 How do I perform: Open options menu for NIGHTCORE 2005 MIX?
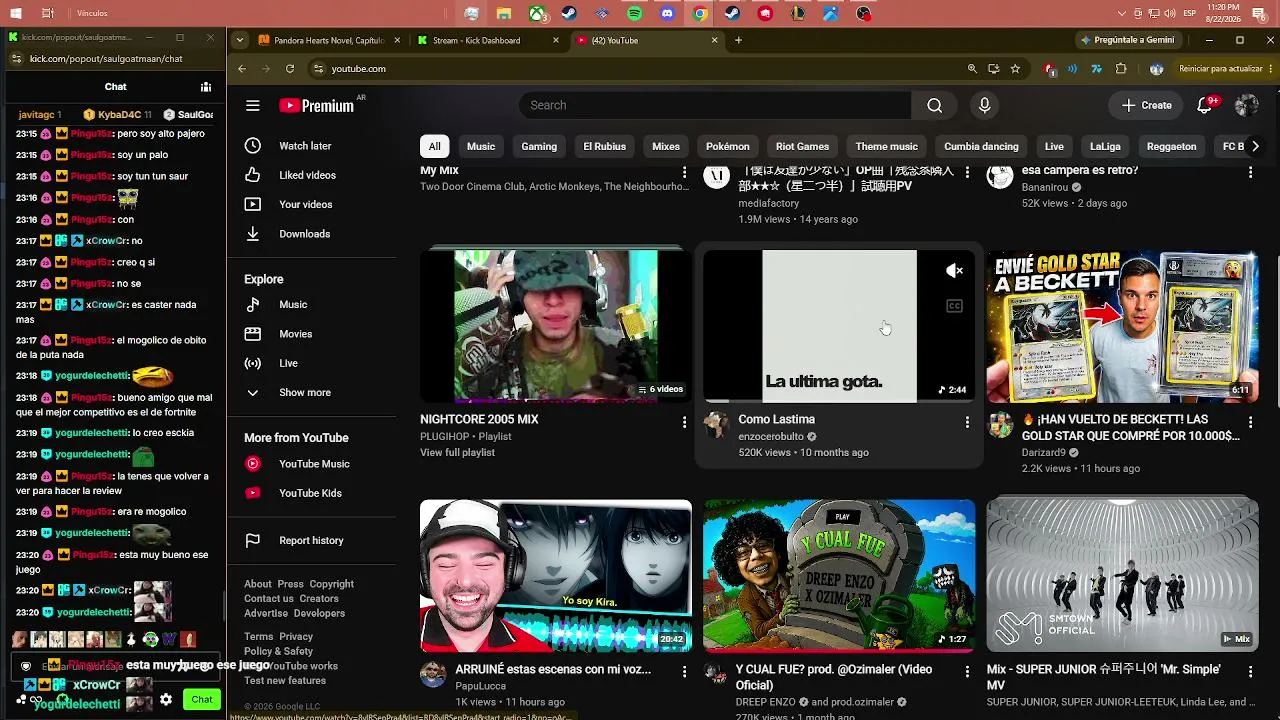click(x=684, y=423)
